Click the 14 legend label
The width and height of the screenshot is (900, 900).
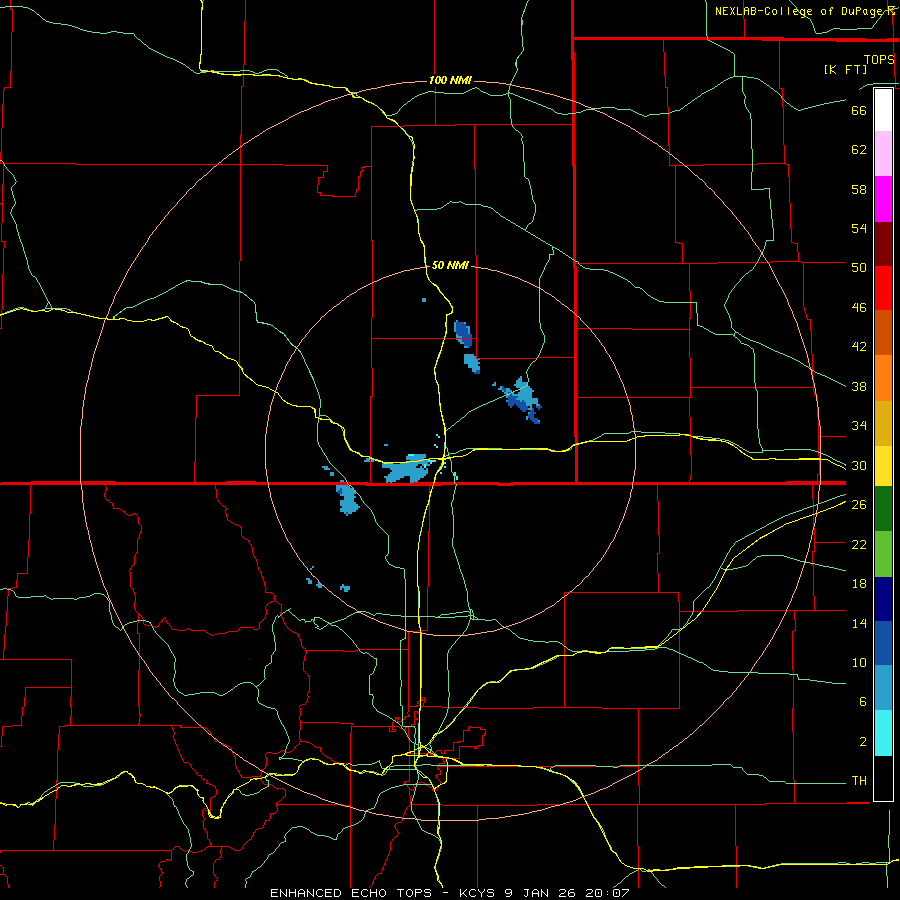(x=859, y=623)
